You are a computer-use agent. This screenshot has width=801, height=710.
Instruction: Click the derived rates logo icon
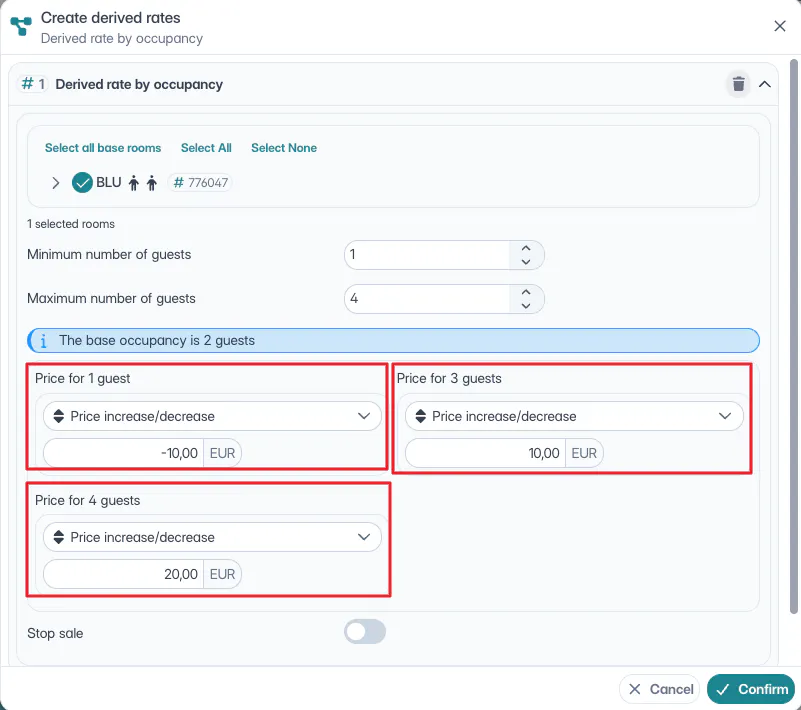(x=20, y=27)
